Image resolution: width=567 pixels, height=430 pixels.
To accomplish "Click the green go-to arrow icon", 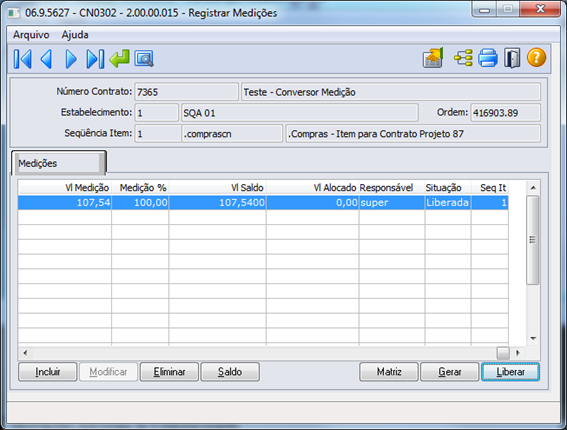I will [120, 59].
